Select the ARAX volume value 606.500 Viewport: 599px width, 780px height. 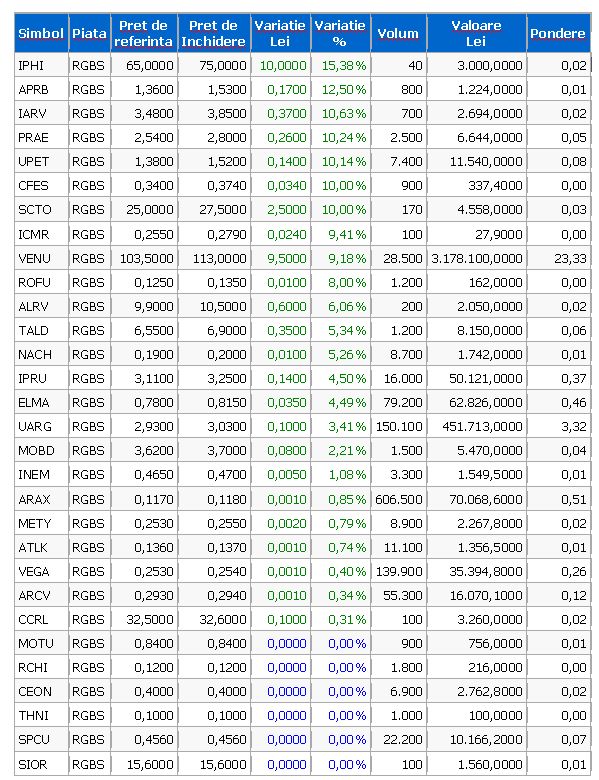[399, 499]
